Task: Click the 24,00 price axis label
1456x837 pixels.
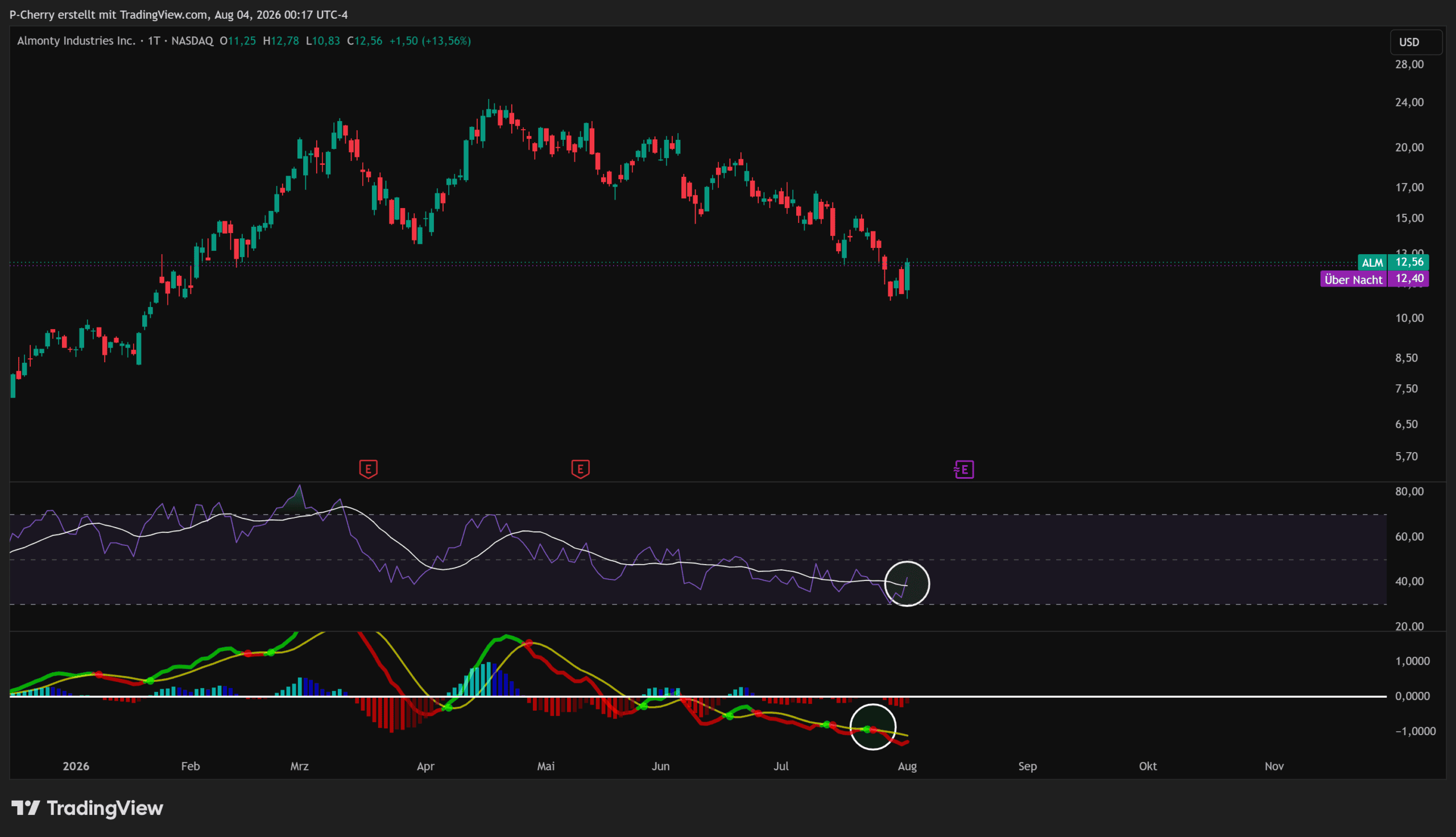Action: [1409, 102]
